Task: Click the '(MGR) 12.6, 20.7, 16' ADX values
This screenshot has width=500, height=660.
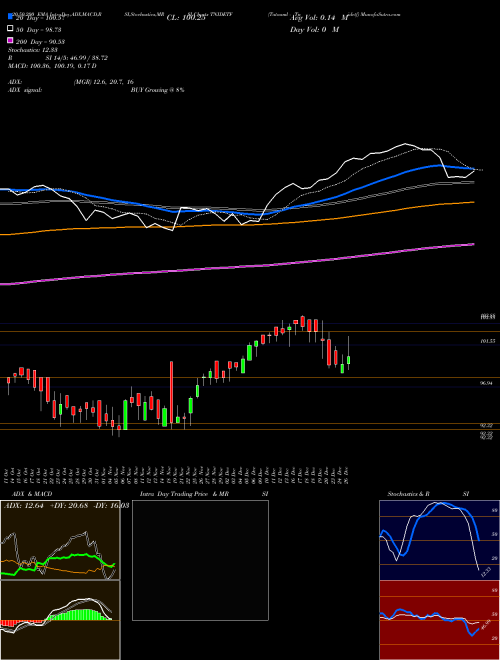Action: [x=104, y=82]
